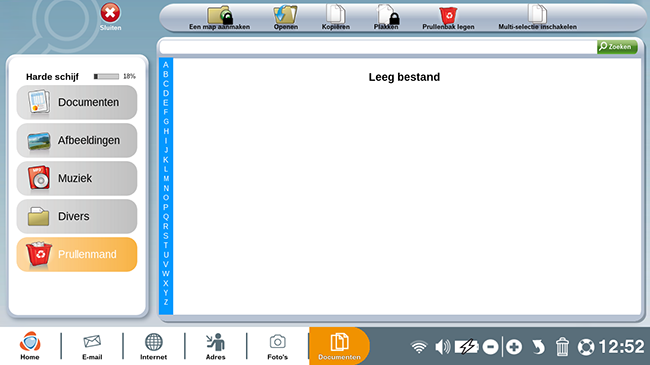Click the 18% disk usage label

[x=129, y=76]
